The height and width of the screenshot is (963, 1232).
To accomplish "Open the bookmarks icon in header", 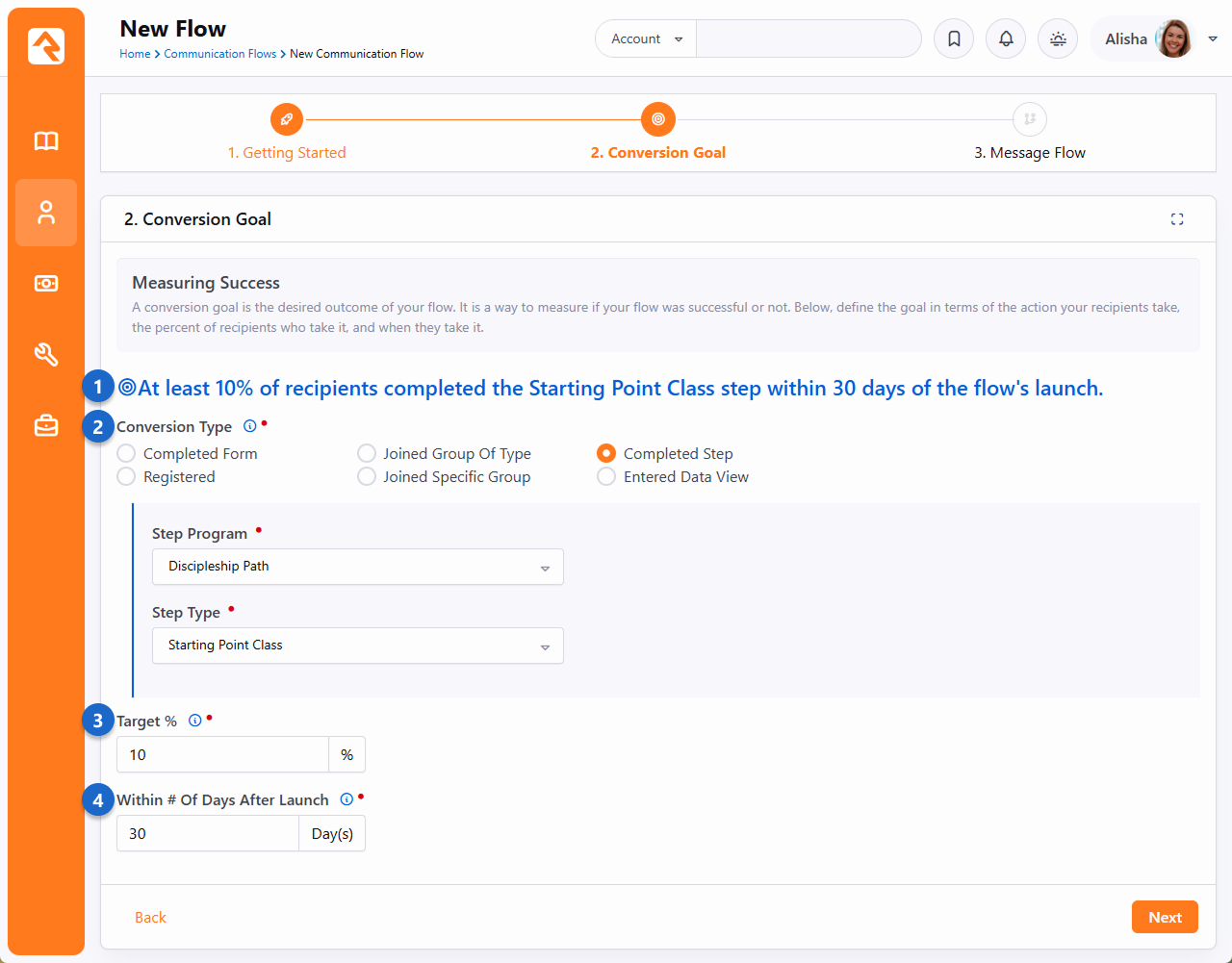I will (x=954, y=39).
